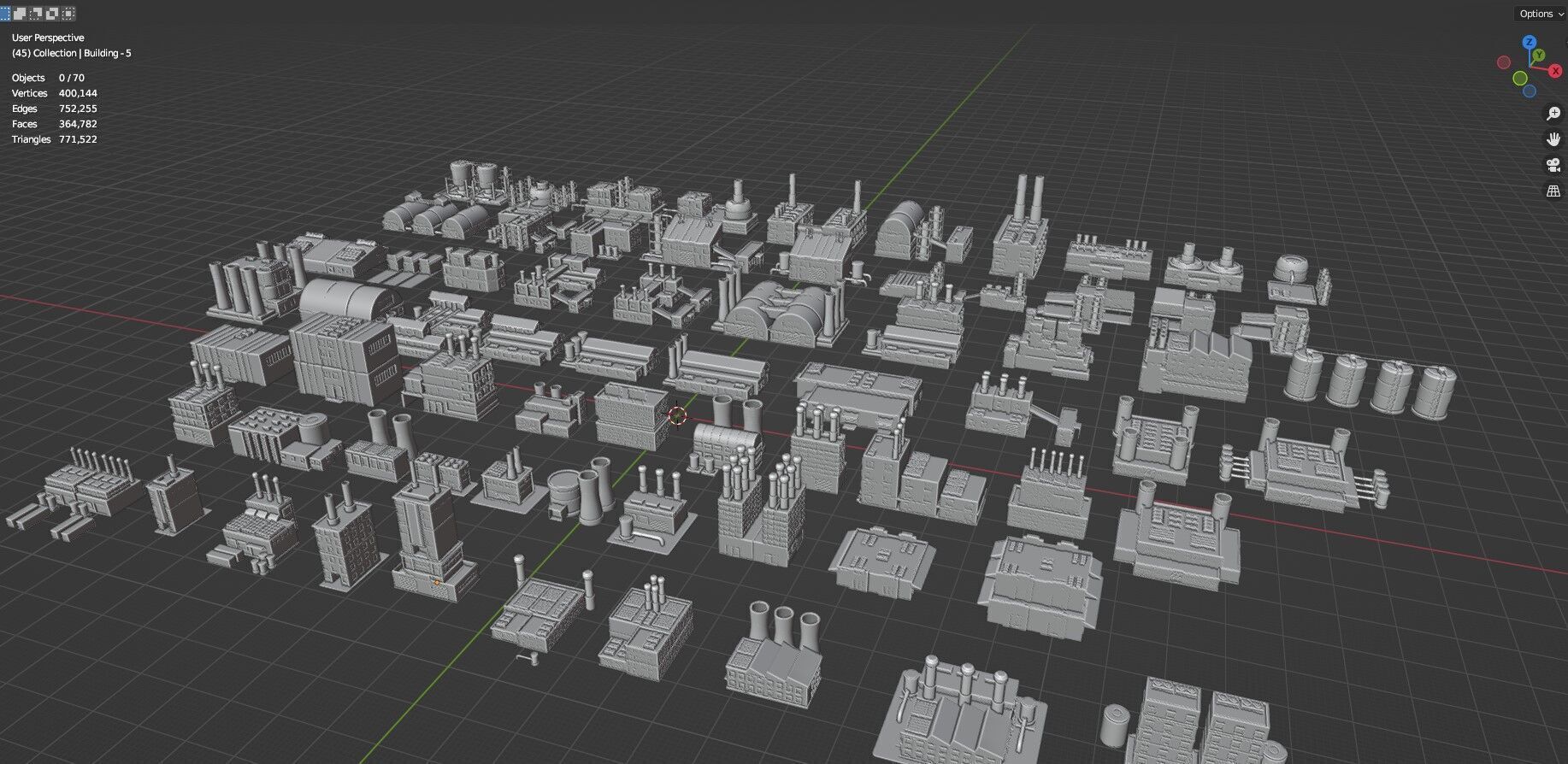Click the red X axis gizmo handle
The height and width of the screenshot is (764, 1568).
[x=1555, y=71]
